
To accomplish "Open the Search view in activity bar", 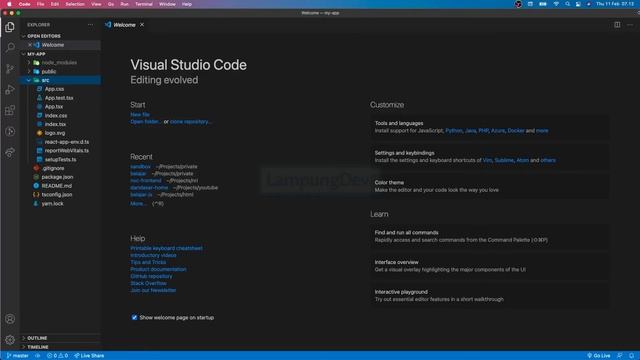I will 10,48.
